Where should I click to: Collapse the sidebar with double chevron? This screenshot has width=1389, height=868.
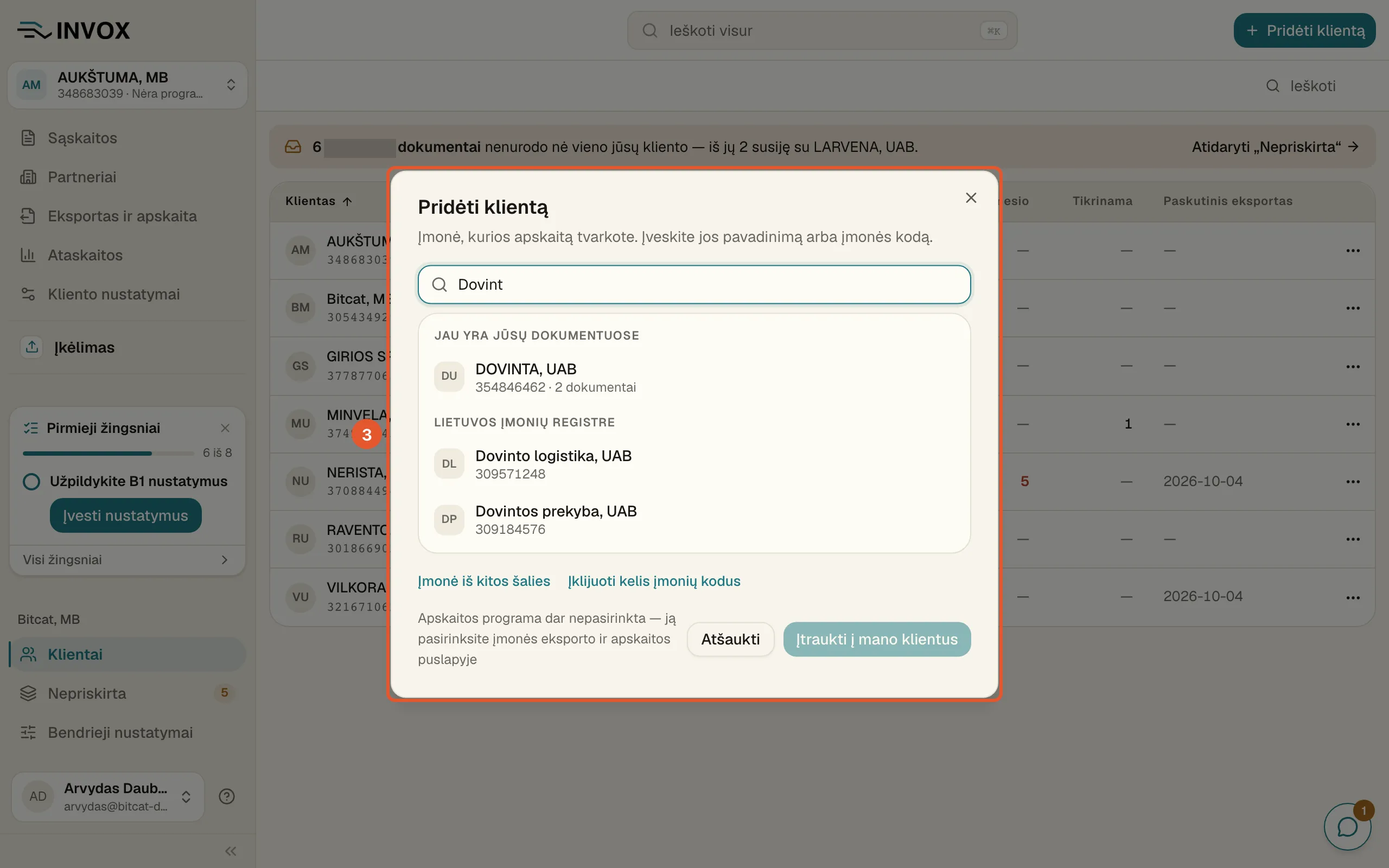231,851
